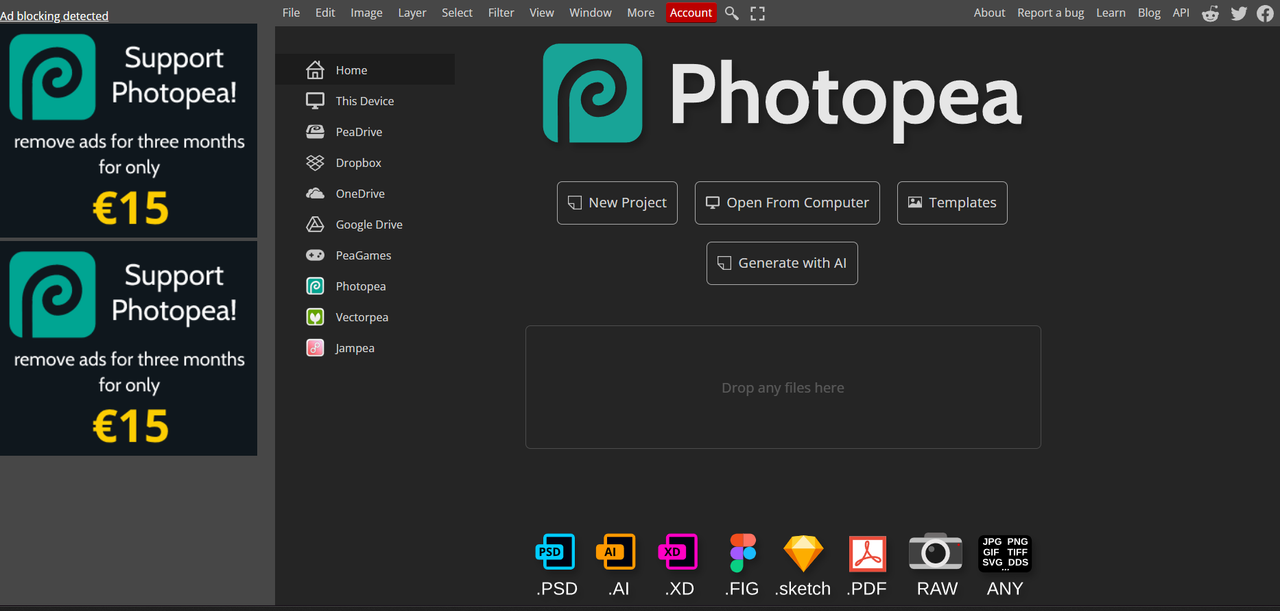1280x611 pixels.
Task: Open the About link
Action: [x=989, y=13]
